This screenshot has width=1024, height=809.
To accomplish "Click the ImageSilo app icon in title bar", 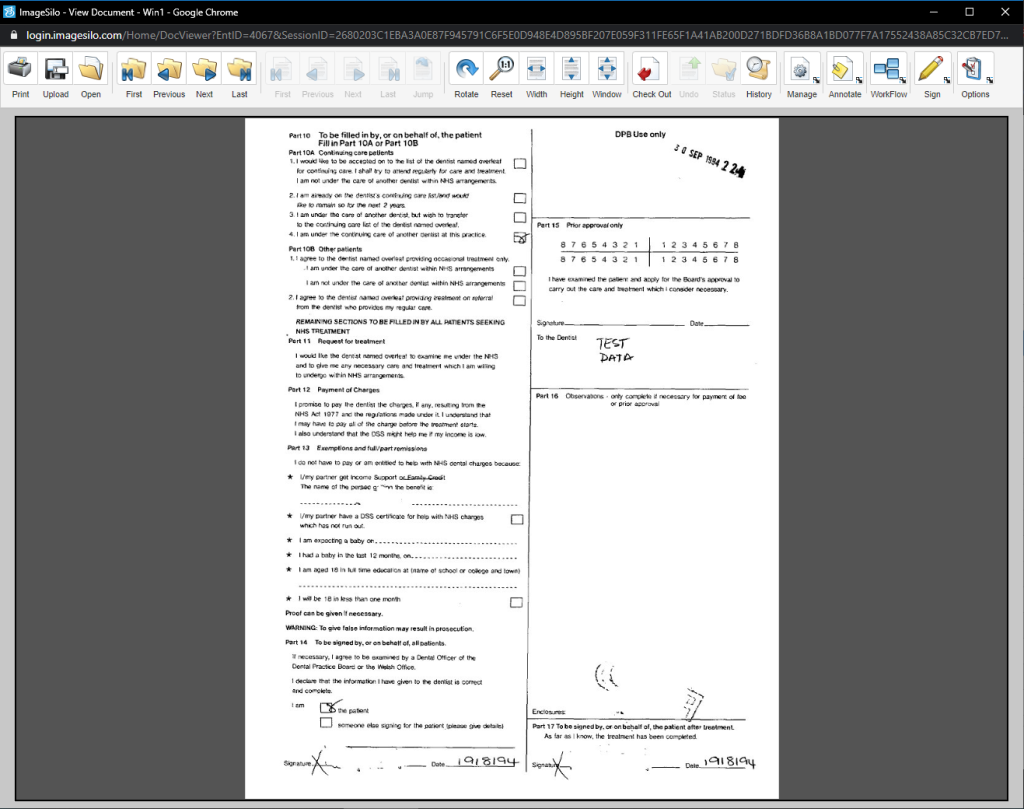I will tap(9, 12).
